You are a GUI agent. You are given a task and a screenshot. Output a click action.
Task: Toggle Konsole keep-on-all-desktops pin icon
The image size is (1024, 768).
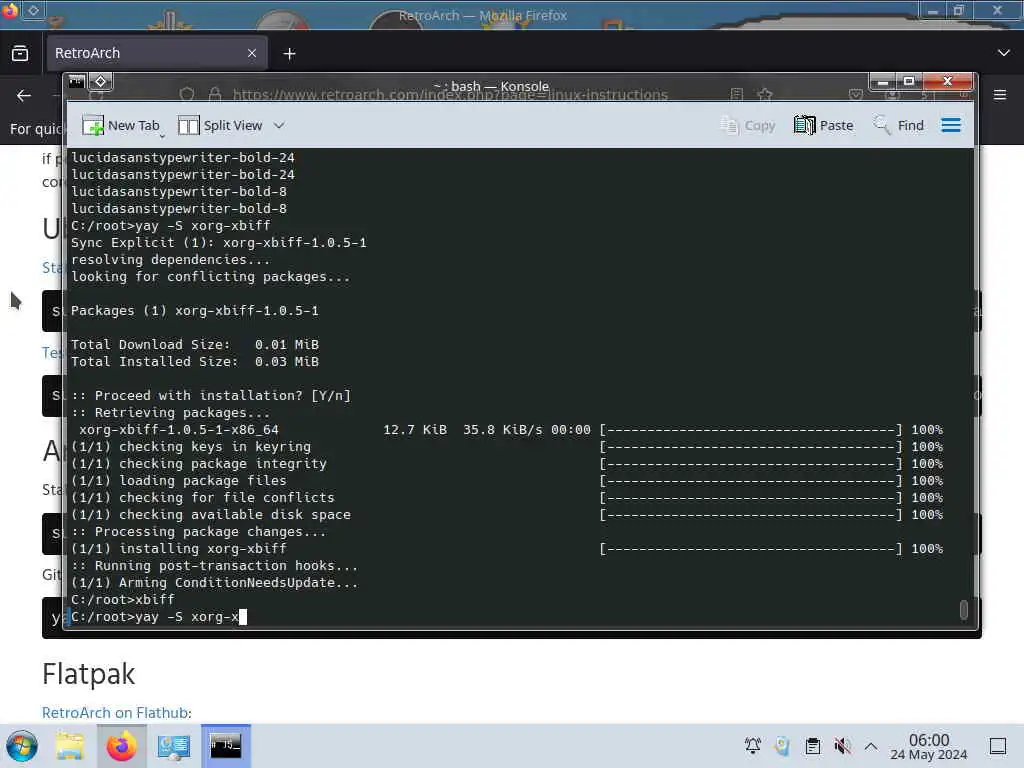(x=101, y=82)
